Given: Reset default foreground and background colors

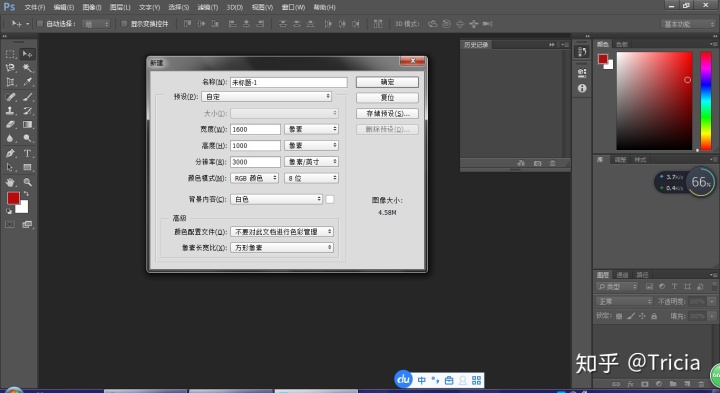Looking at the screenshot, I should [x=9, y=211].
